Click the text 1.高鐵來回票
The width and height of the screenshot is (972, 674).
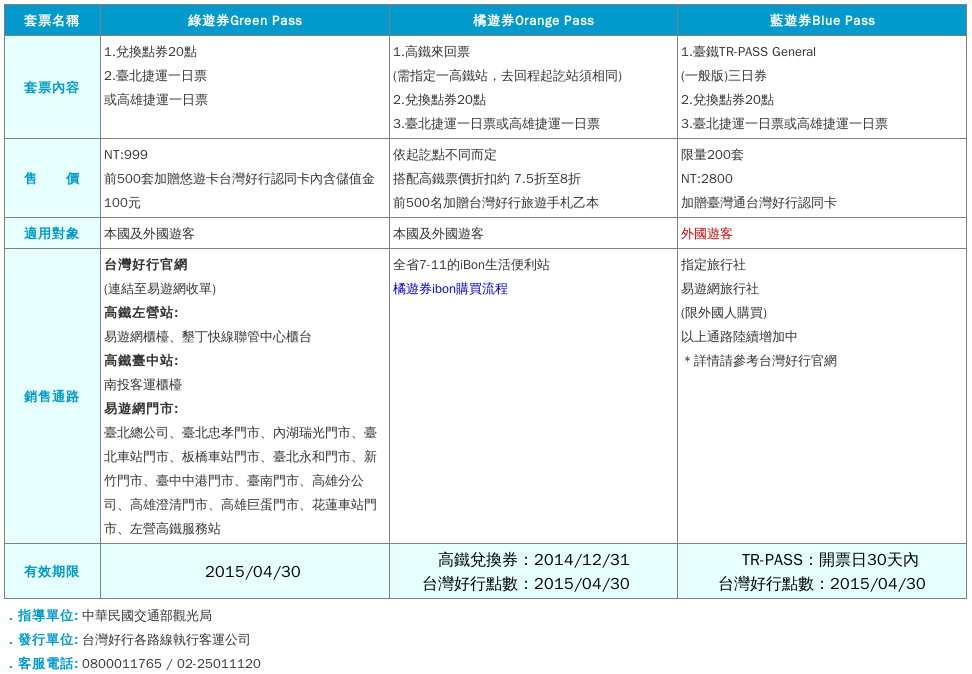431,52
